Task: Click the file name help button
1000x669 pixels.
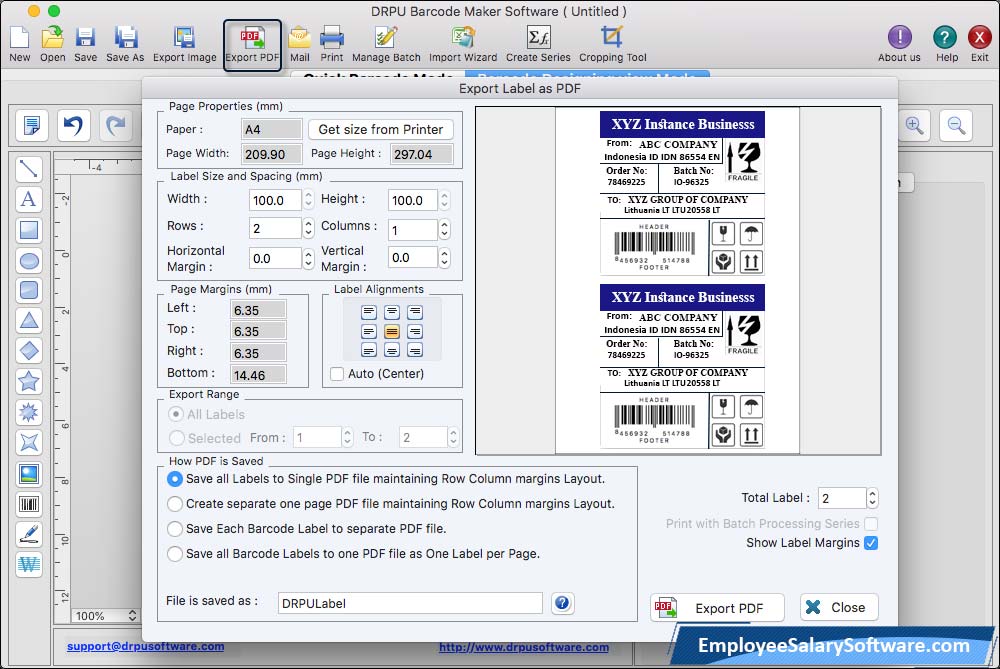Action: coord(562,603)
